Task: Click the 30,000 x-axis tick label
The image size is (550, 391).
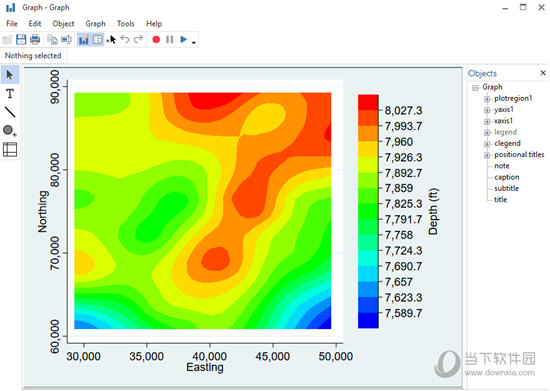Action: pos(83,356)
